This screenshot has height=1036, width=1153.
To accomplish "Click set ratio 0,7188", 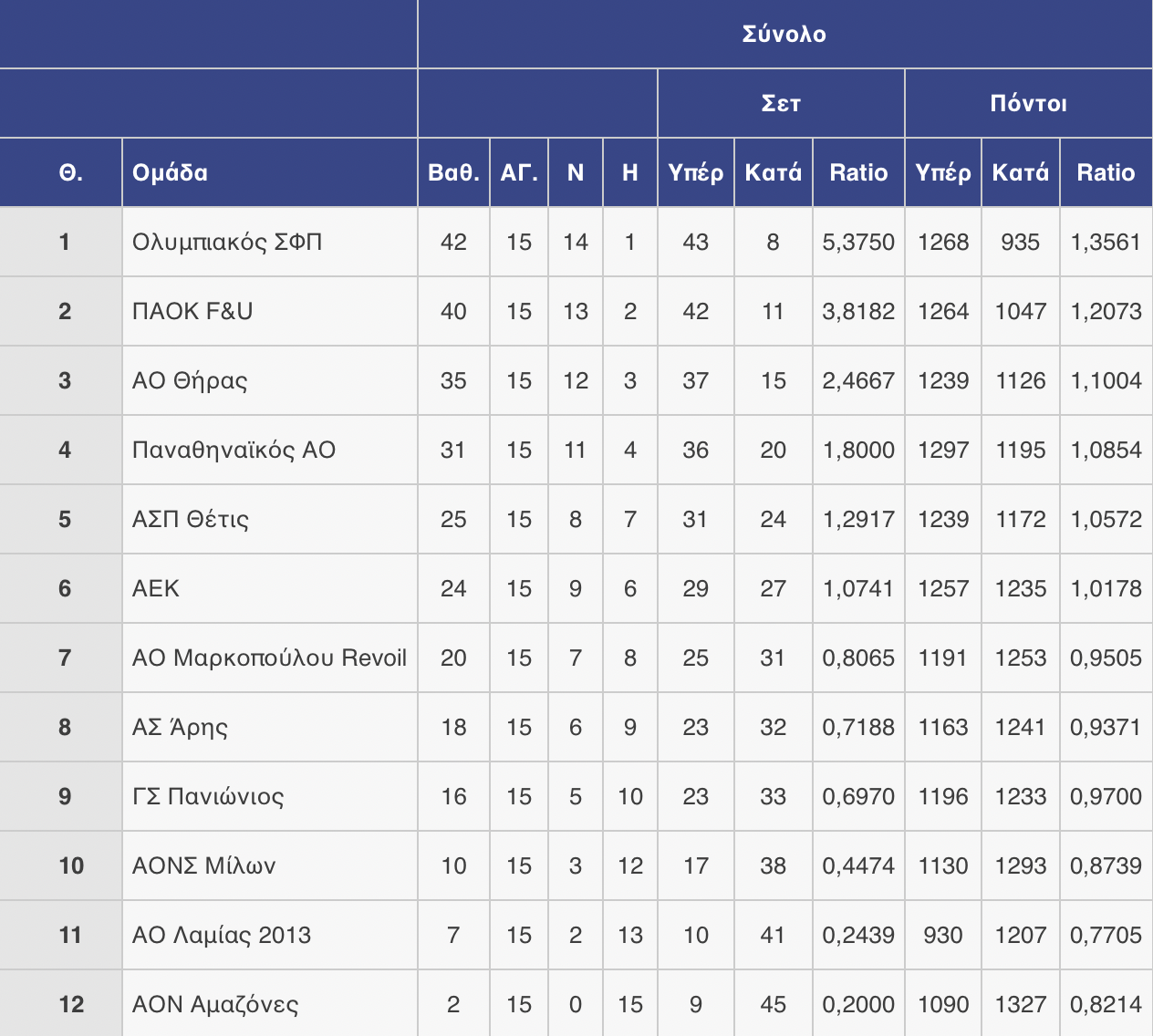I will click(x=858, y=727).
